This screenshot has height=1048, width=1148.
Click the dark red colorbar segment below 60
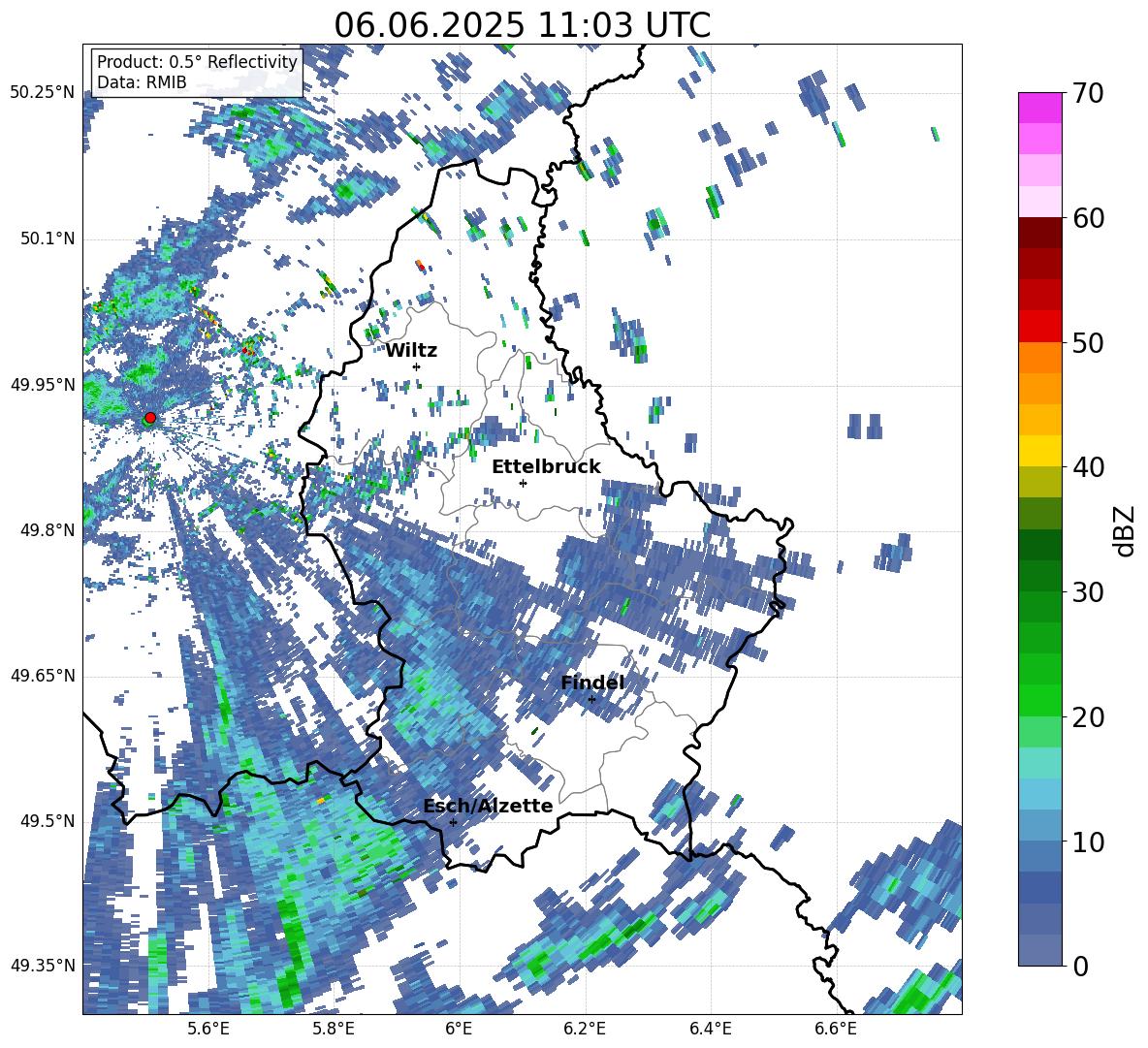click(x=1039, y=233)
